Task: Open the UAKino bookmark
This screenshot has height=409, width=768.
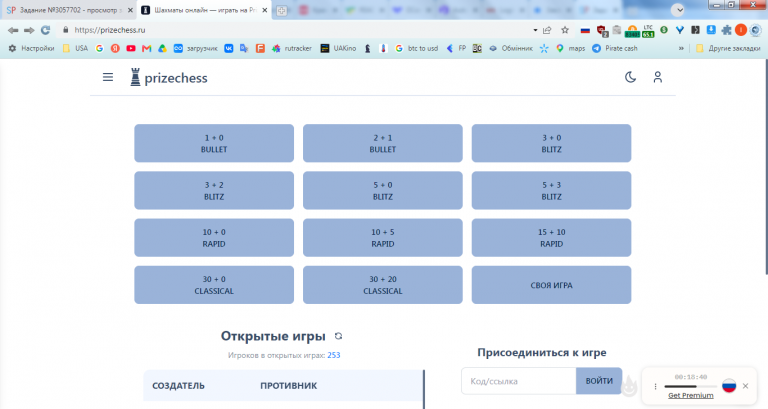Action: (338, 48)
